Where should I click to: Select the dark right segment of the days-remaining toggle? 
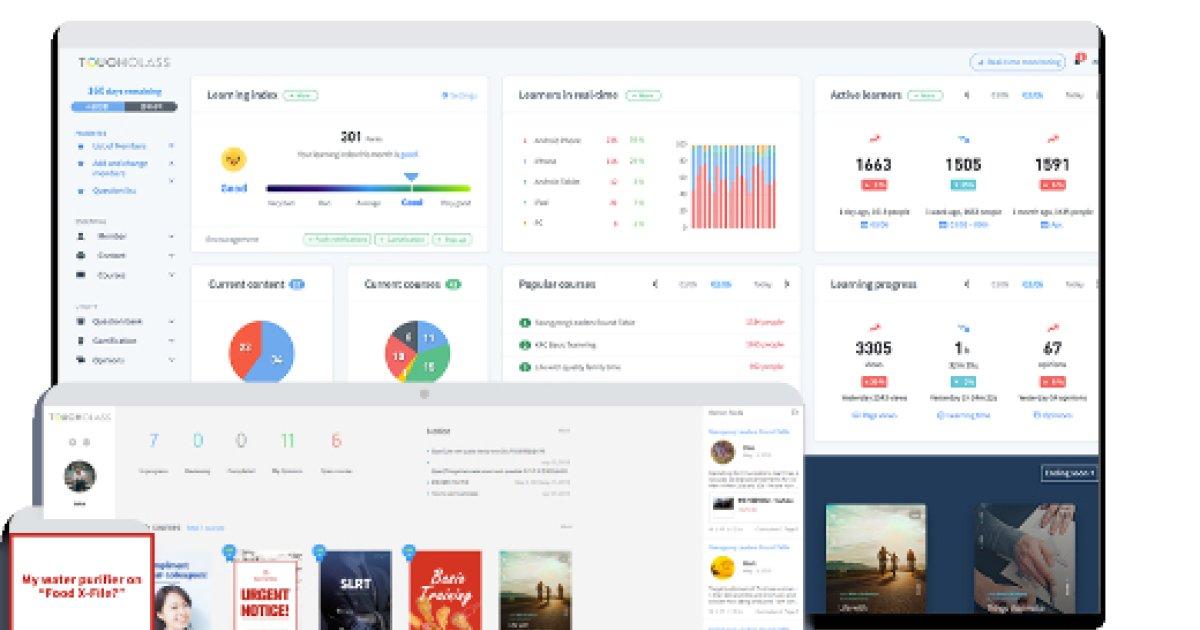point(150,106)
